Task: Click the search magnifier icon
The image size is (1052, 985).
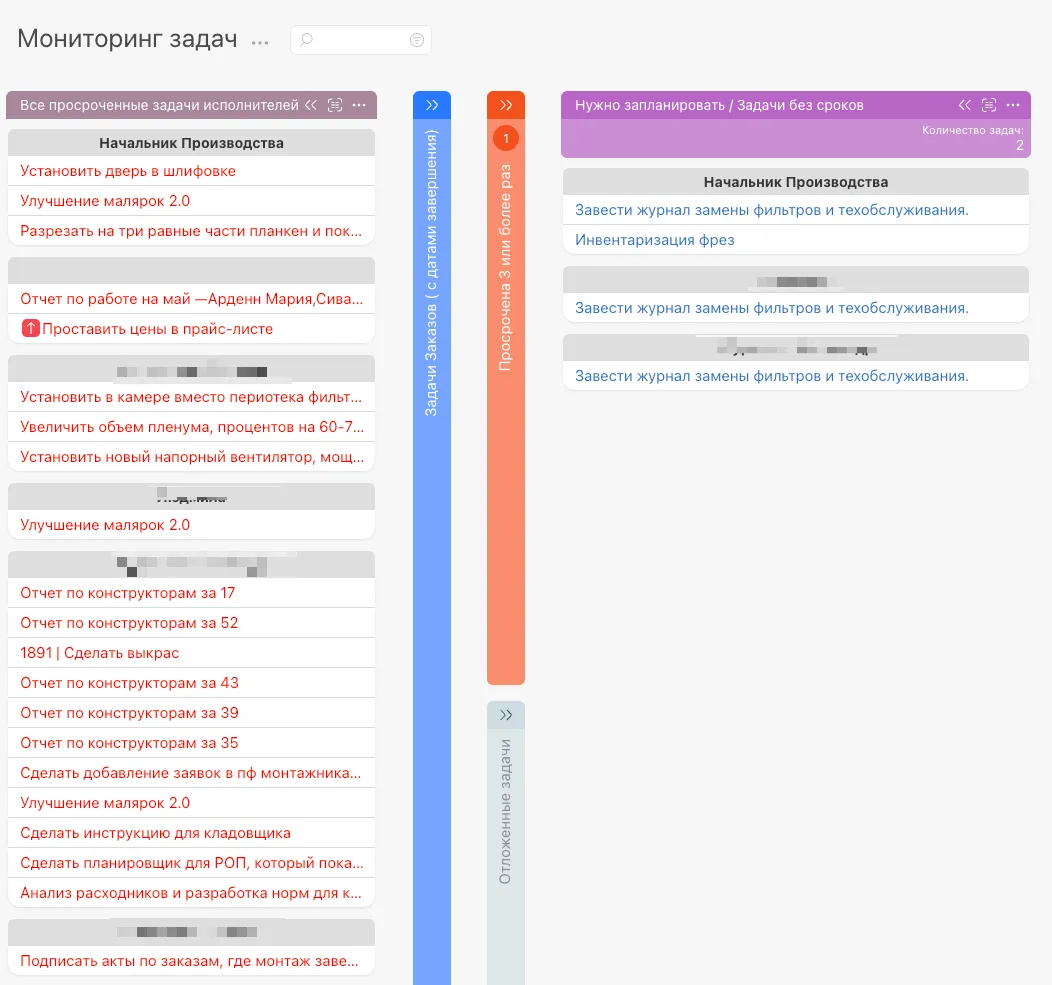Action: 306,40
